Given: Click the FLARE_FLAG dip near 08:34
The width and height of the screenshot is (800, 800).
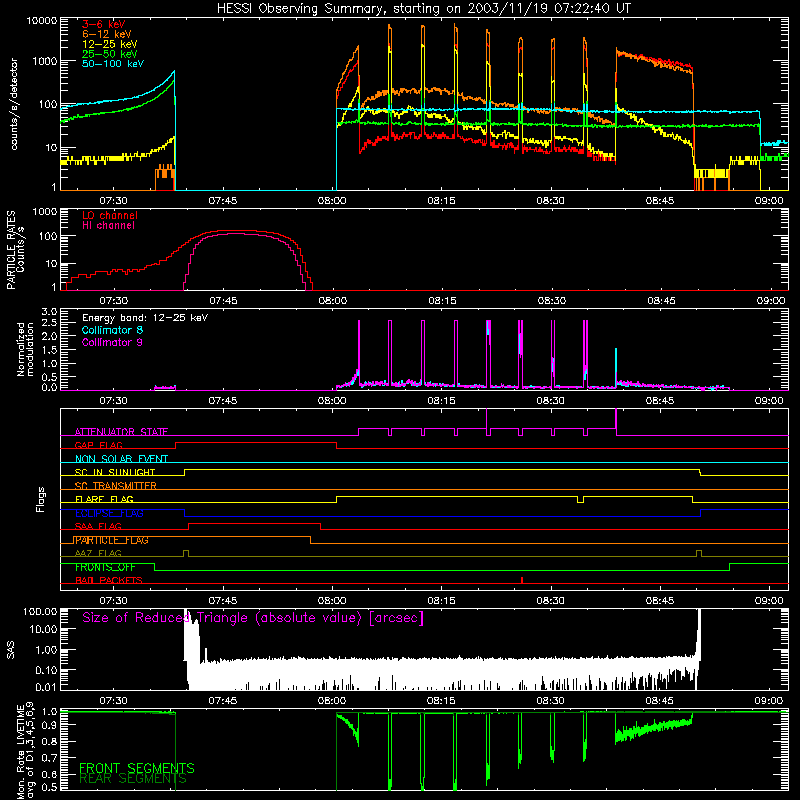Looking at the screenshot, I should [x=580, y=499].
